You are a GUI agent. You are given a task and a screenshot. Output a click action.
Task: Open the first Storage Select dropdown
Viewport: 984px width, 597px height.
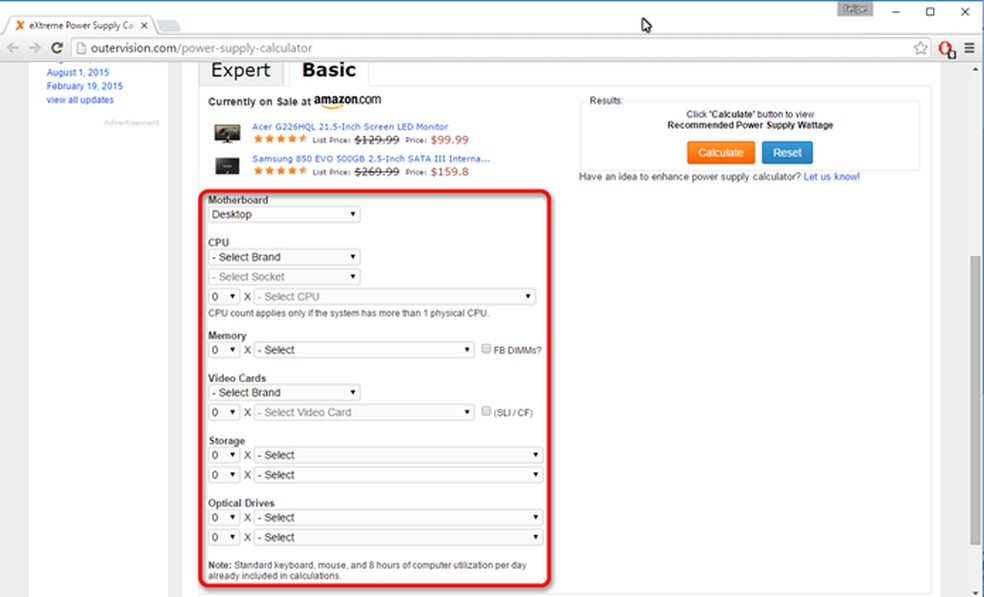point(398,455)
